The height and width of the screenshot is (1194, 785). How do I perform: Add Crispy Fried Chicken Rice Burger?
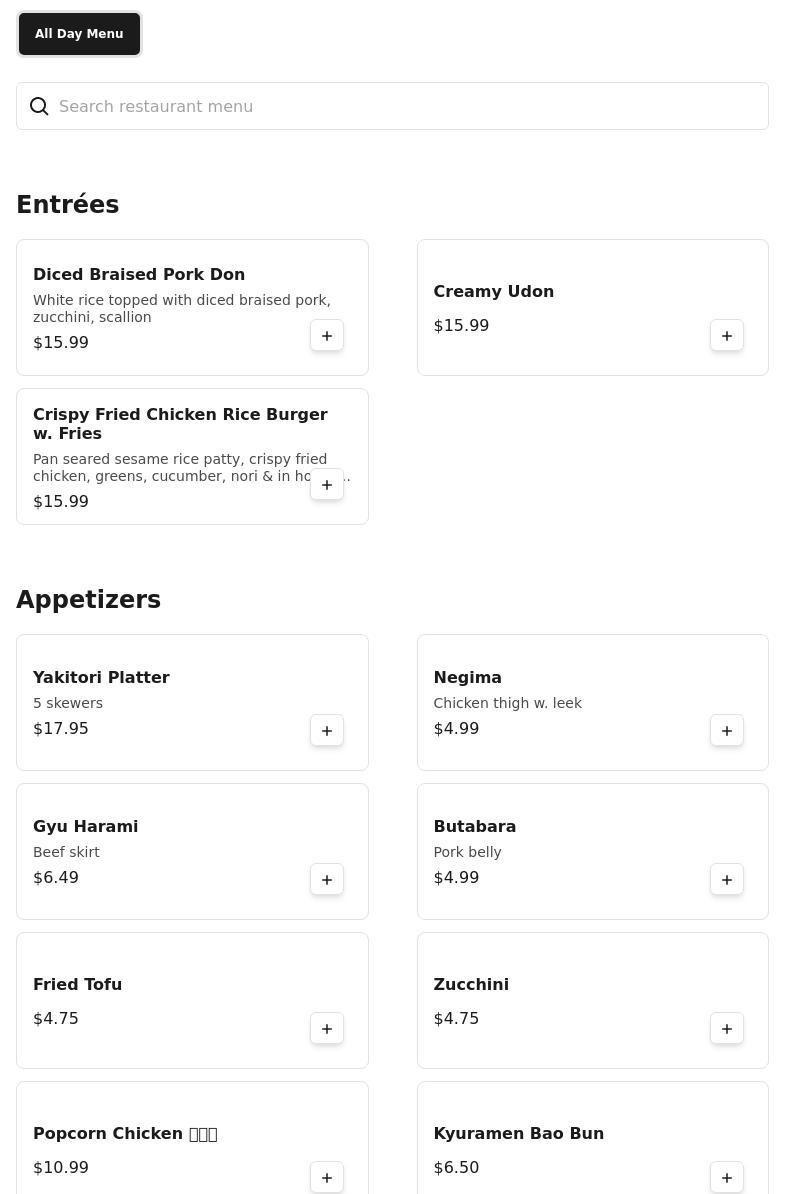click(327, 485)
